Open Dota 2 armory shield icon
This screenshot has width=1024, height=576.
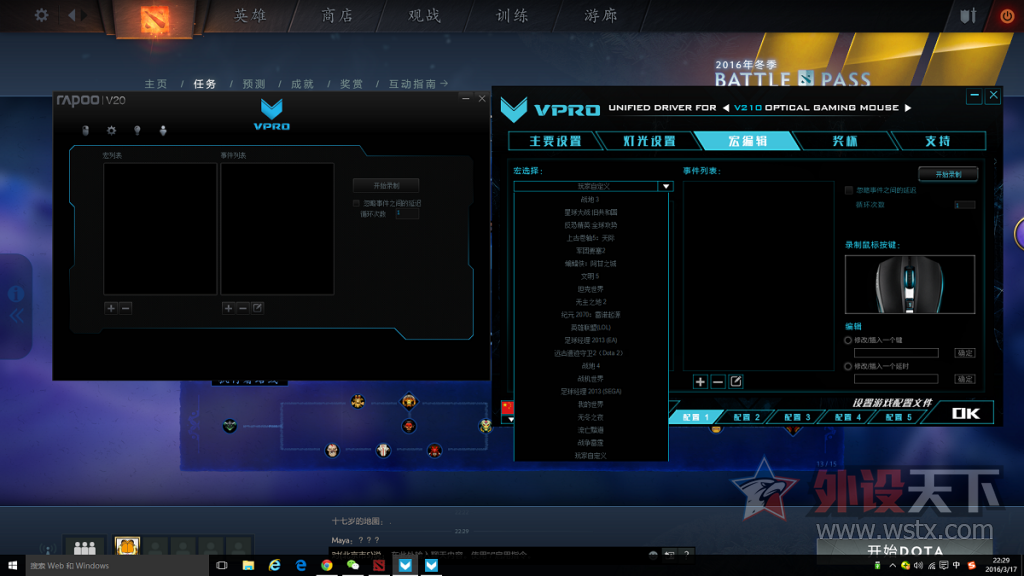coord(968,16)
